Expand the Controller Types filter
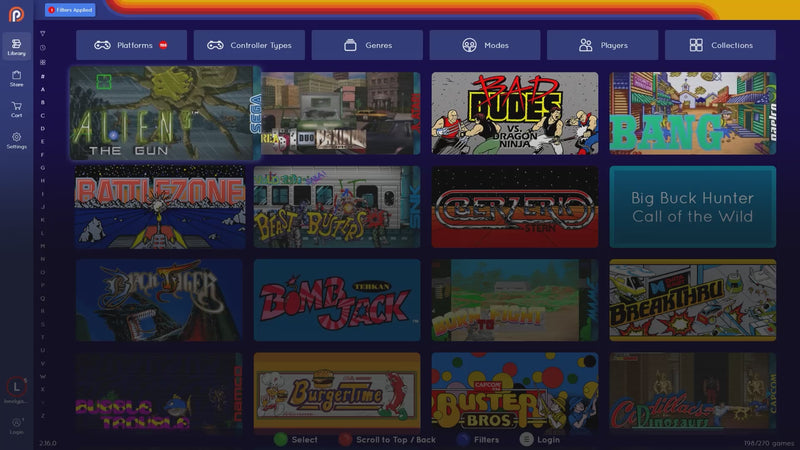 [x=248, y=45]
